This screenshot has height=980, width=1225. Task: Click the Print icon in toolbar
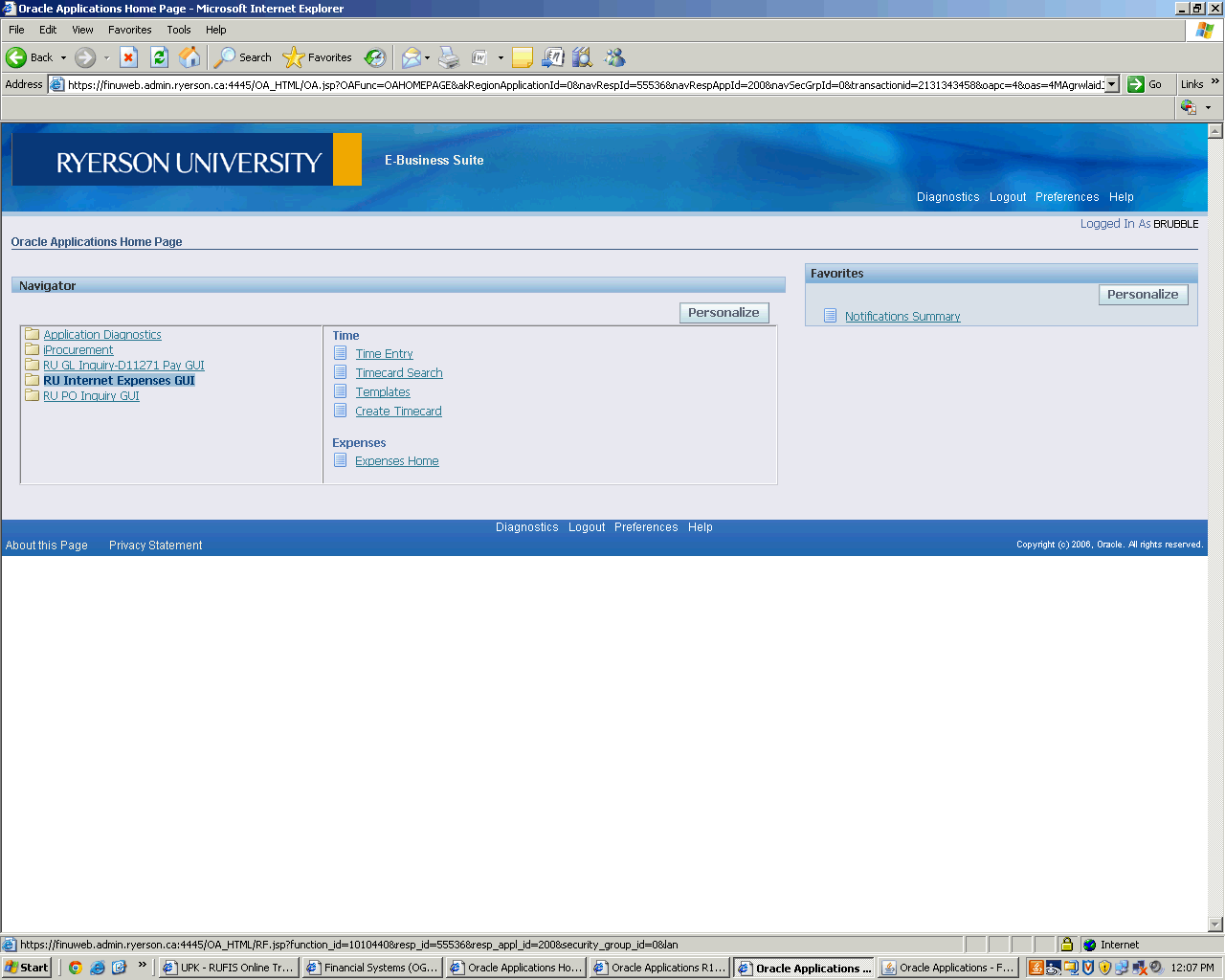point(449,57)
